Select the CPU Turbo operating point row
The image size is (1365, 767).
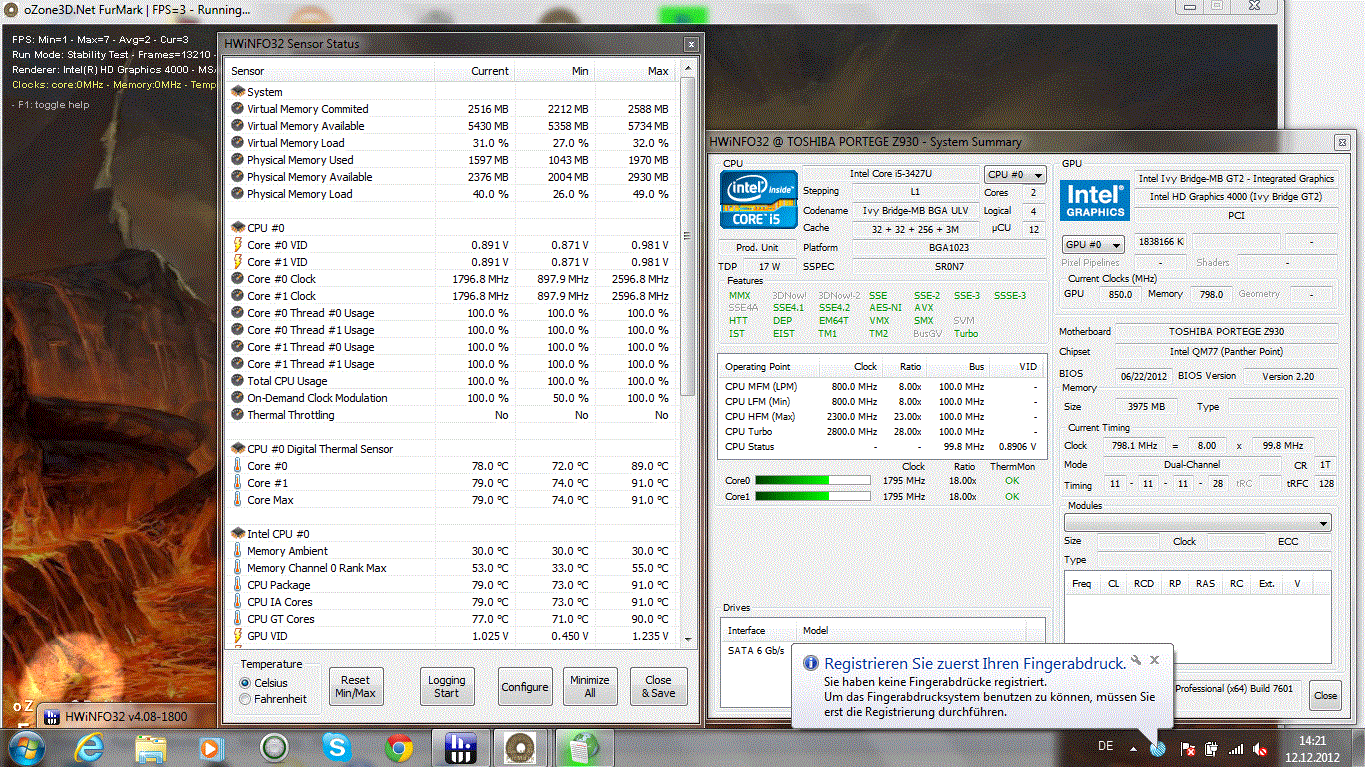click(x=880, y=432)
